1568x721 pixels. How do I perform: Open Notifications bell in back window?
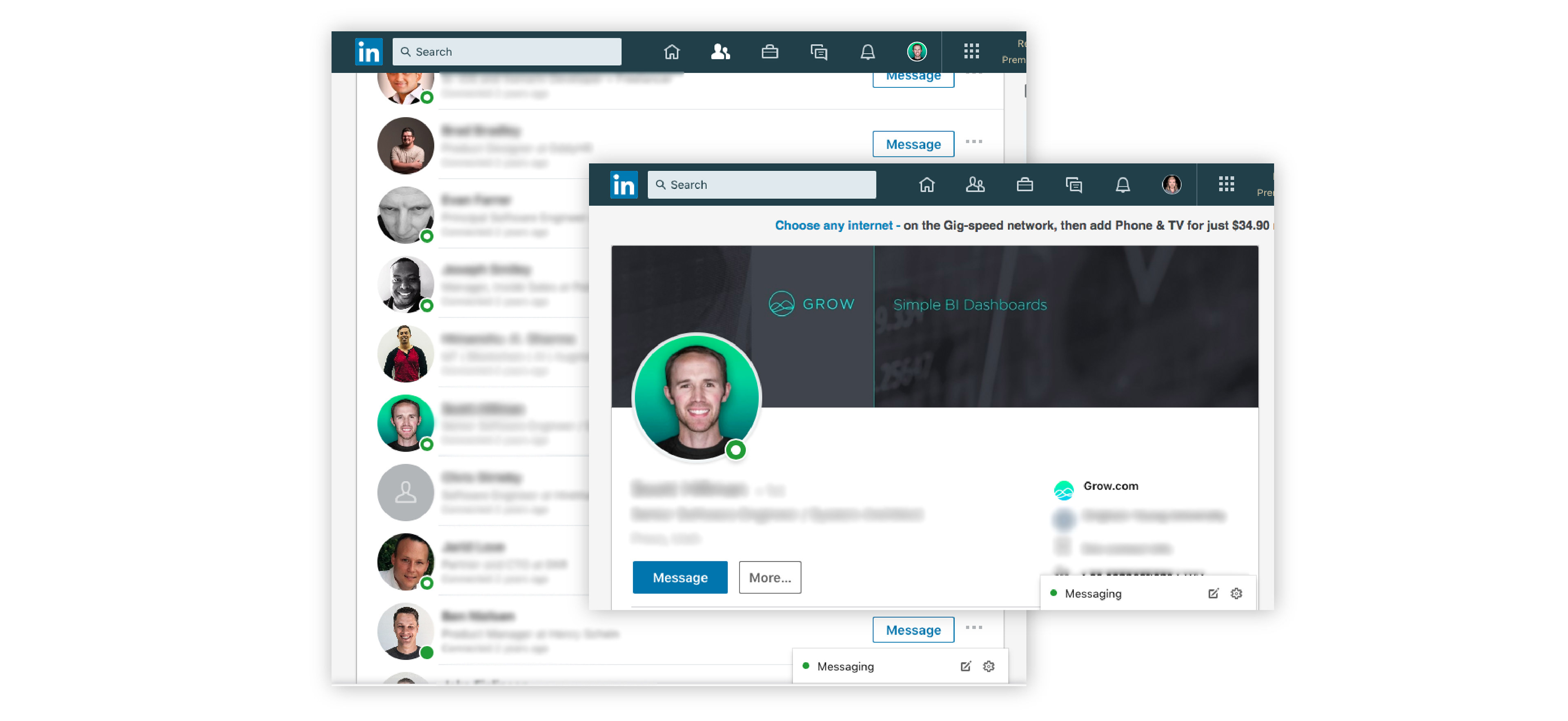867,52
